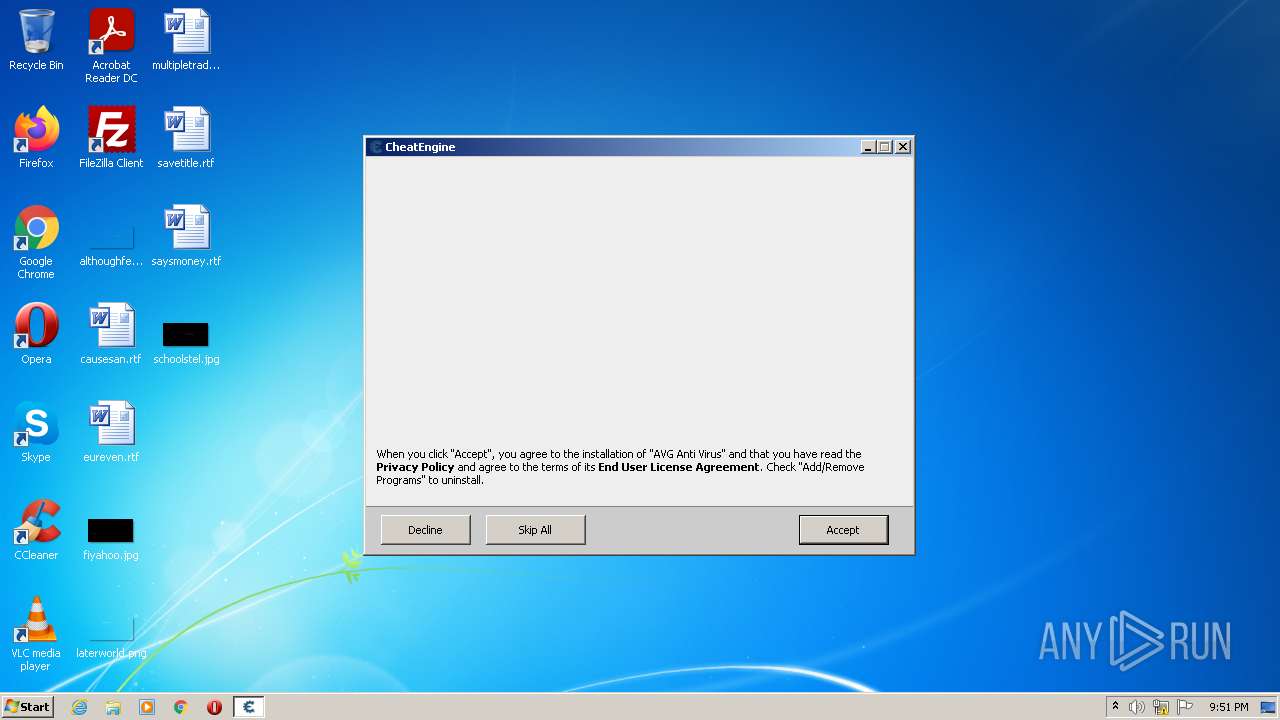The image size is (1280, 720).
Task: Close the CheatEngine installer window
Action: click(902, 147)
